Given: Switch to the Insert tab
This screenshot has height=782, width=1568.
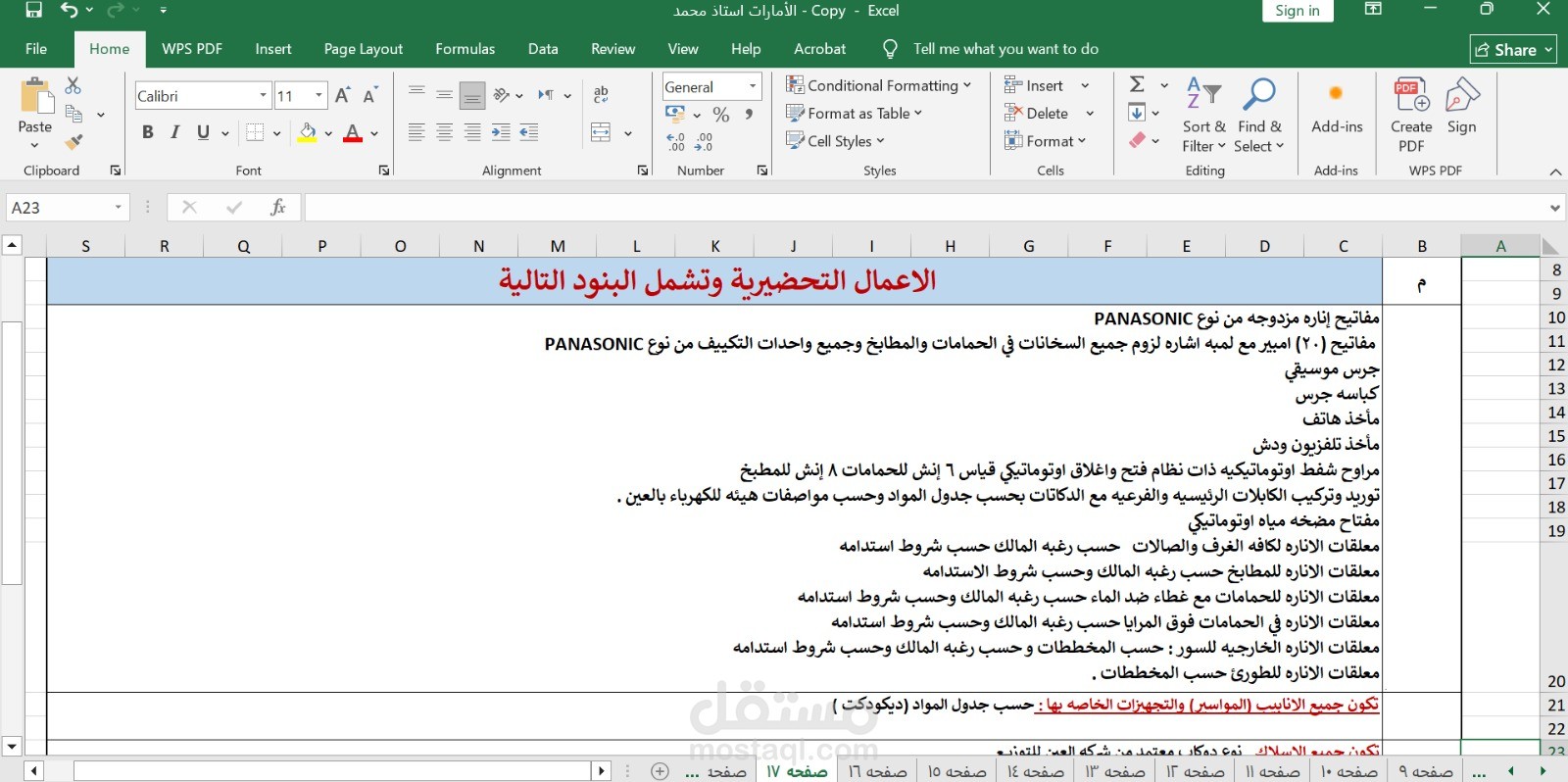Looking at the screenshot, I should tap(272, 48).
